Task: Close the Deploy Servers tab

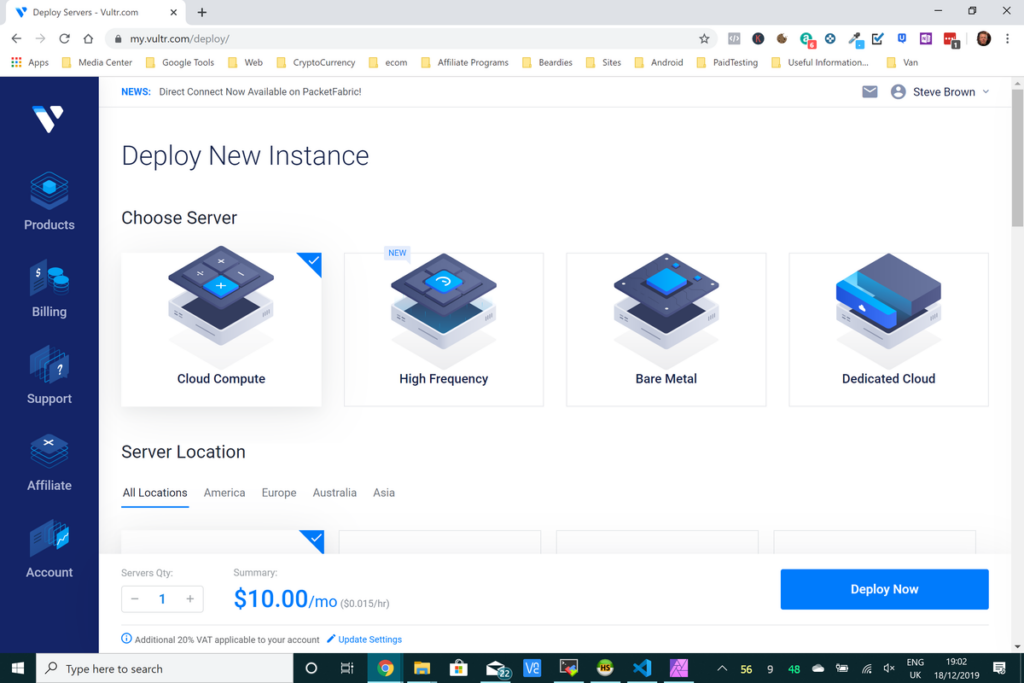Action: pyautogui.click(x=173, y=12)
